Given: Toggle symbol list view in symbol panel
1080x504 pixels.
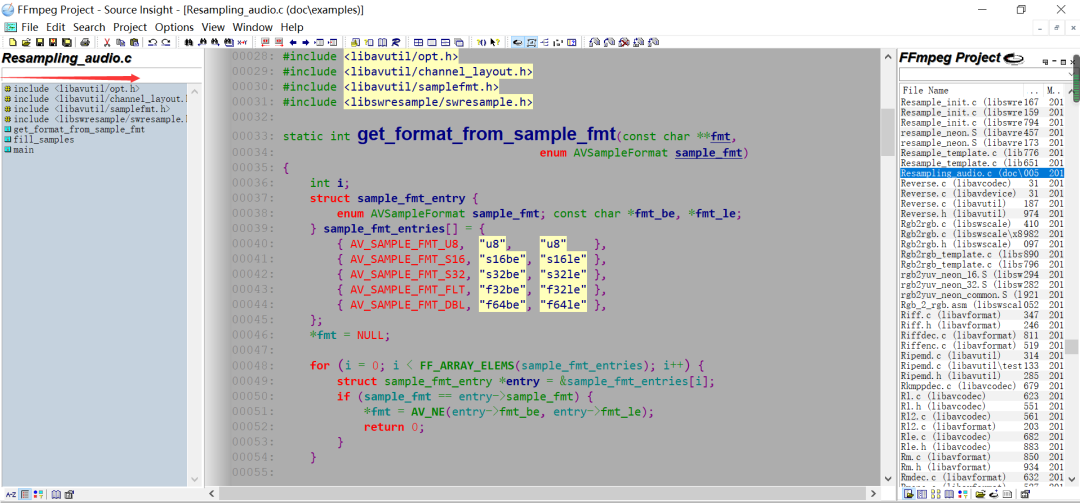Looking at the screenshot, I should [x=24, y=494].
